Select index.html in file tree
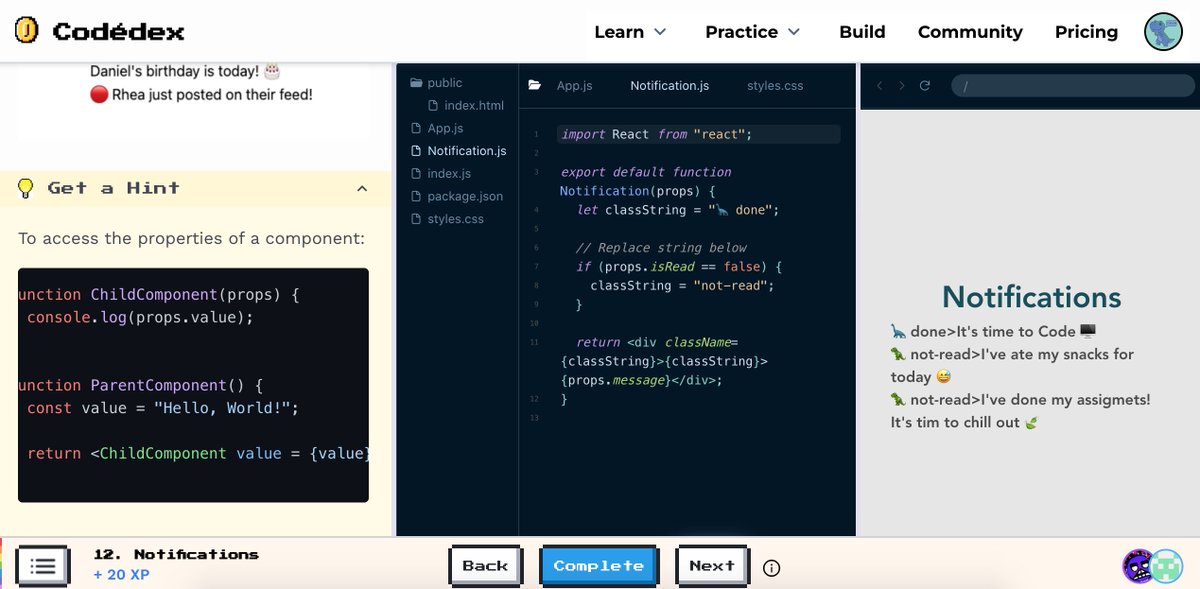This screenshot has width=1200, height=589. [474, 105]
